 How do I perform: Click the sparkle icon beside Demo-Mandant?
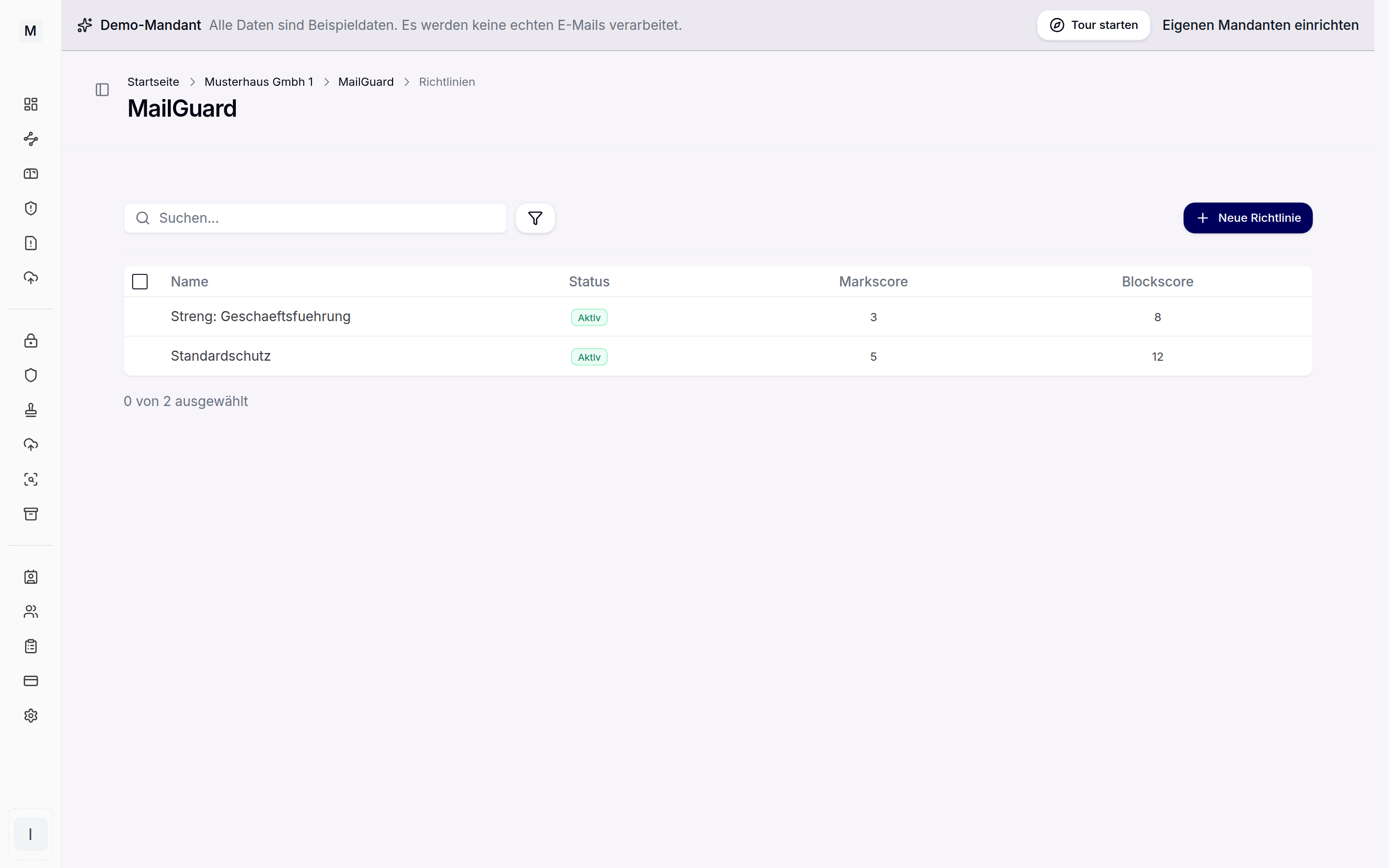[x=85, y=25]
